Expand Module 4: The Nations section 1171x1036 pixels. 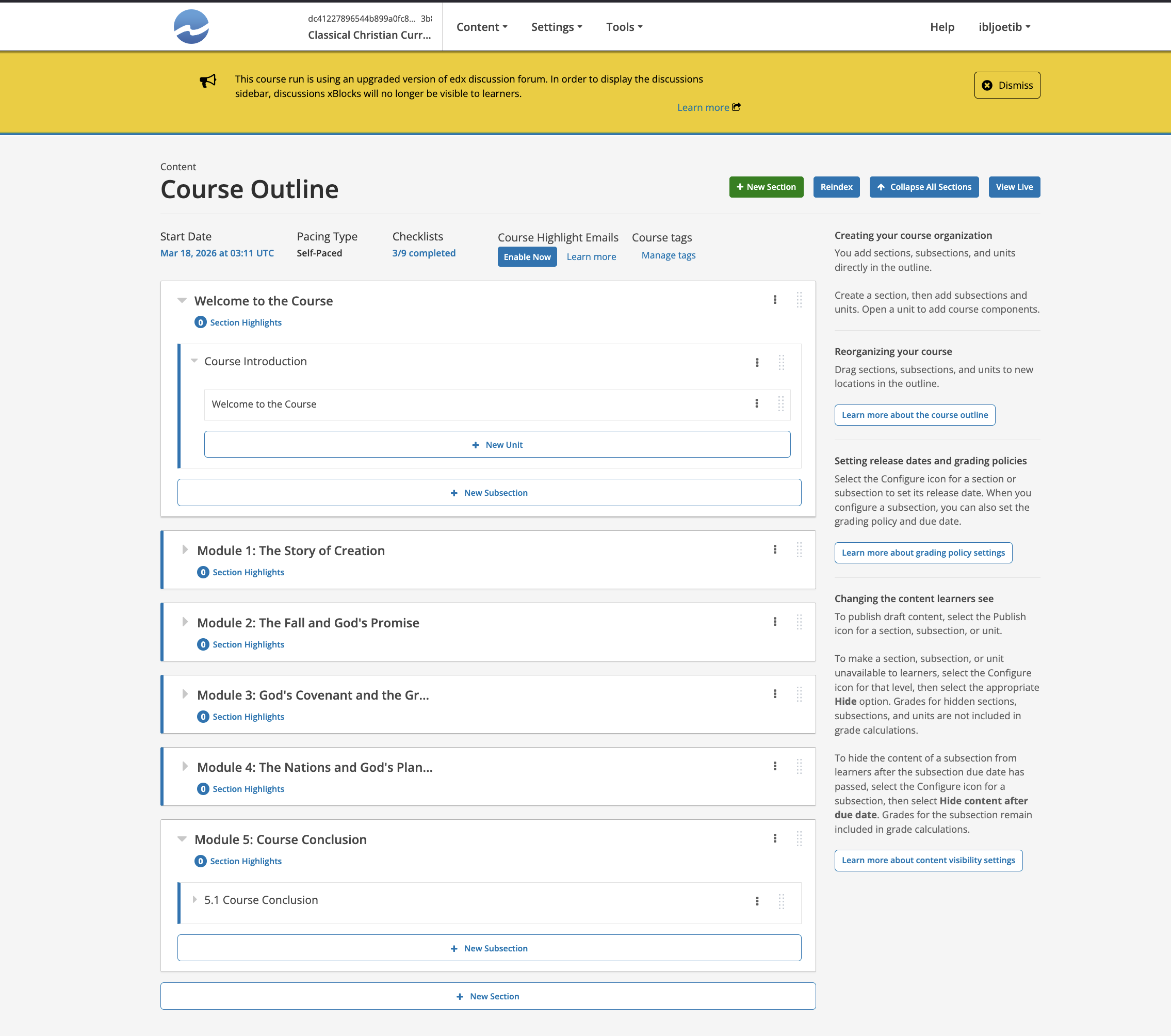[x=185, y=766]
